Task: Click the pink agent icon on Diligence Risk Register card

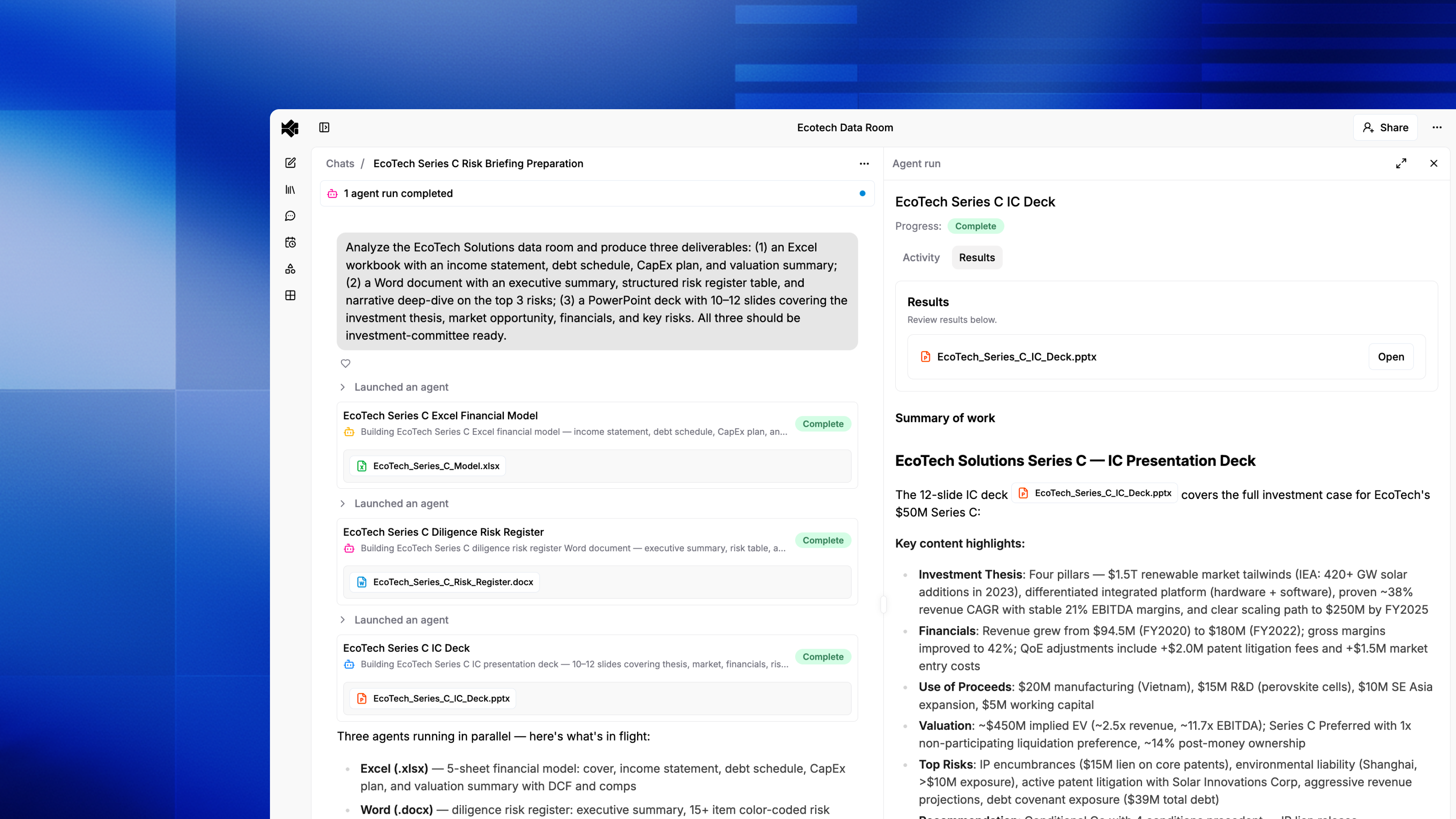Action: pos(349,548)
